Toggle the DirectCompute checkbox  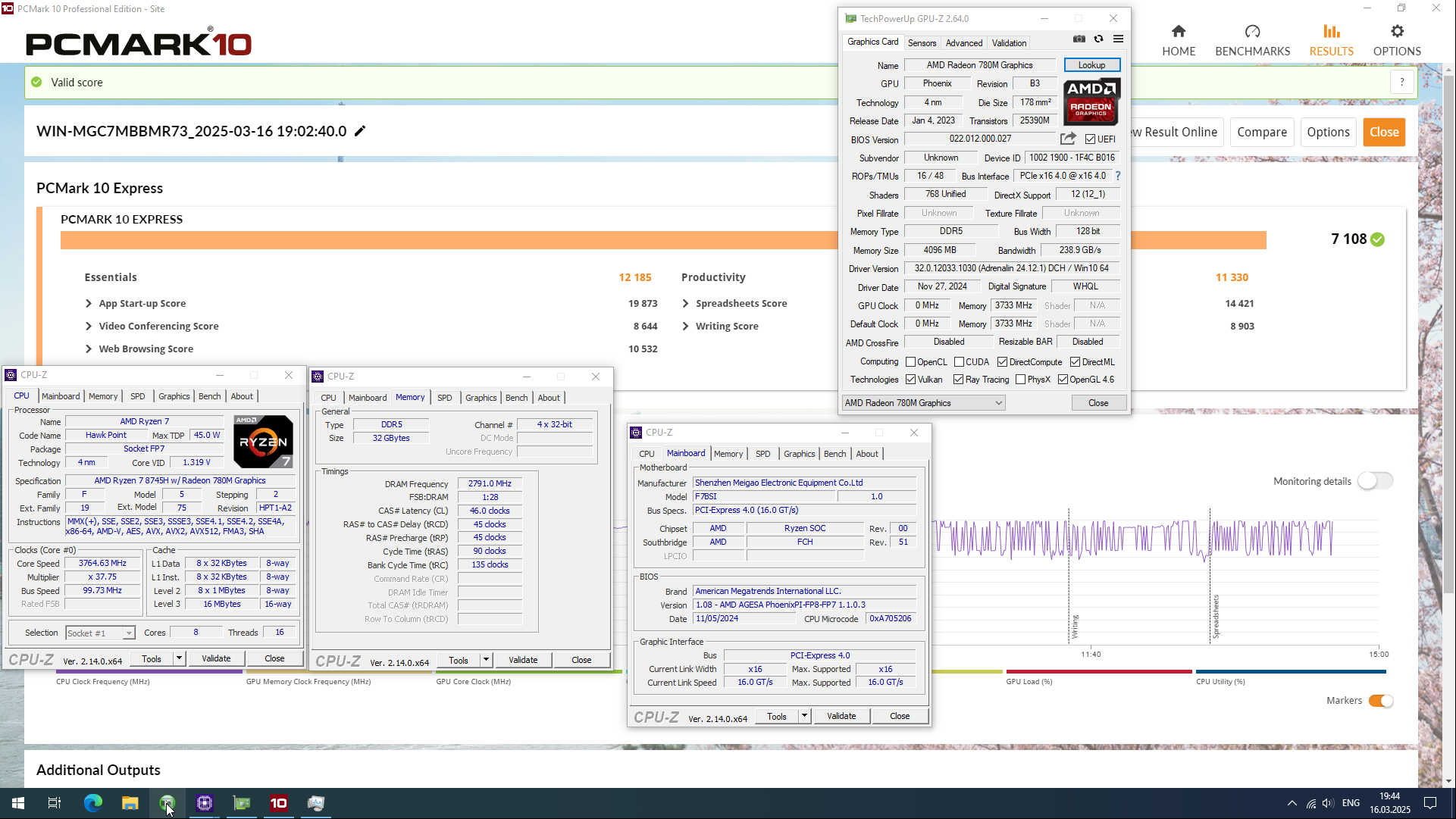point(1002,362)
